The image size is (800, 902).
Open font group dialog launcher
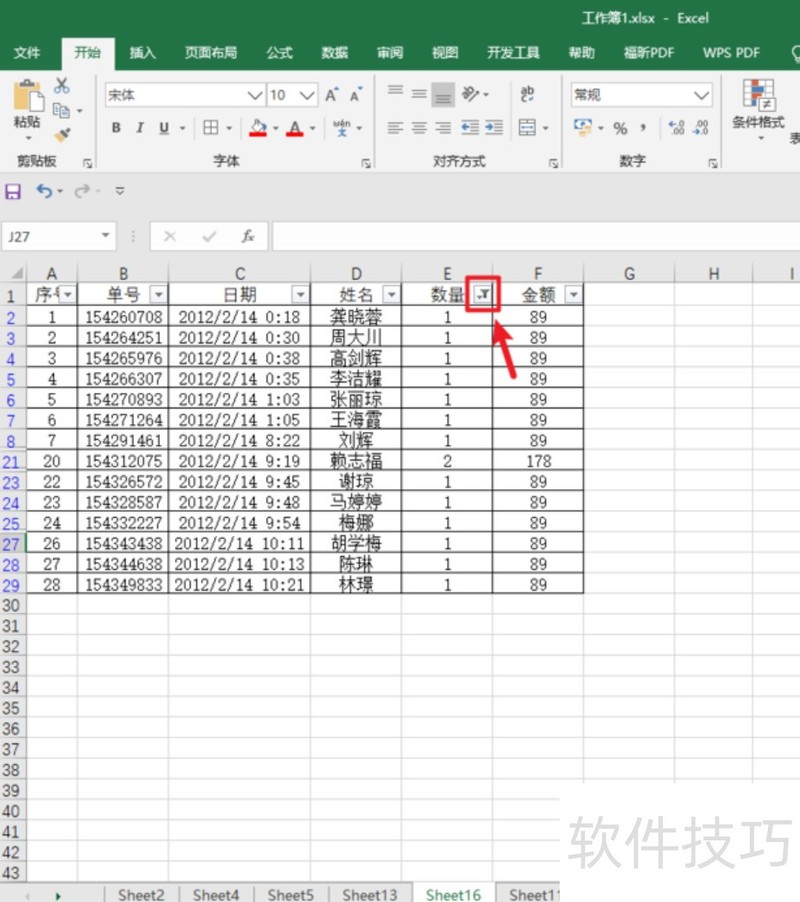pyautogui.click(x=366, y=163)
